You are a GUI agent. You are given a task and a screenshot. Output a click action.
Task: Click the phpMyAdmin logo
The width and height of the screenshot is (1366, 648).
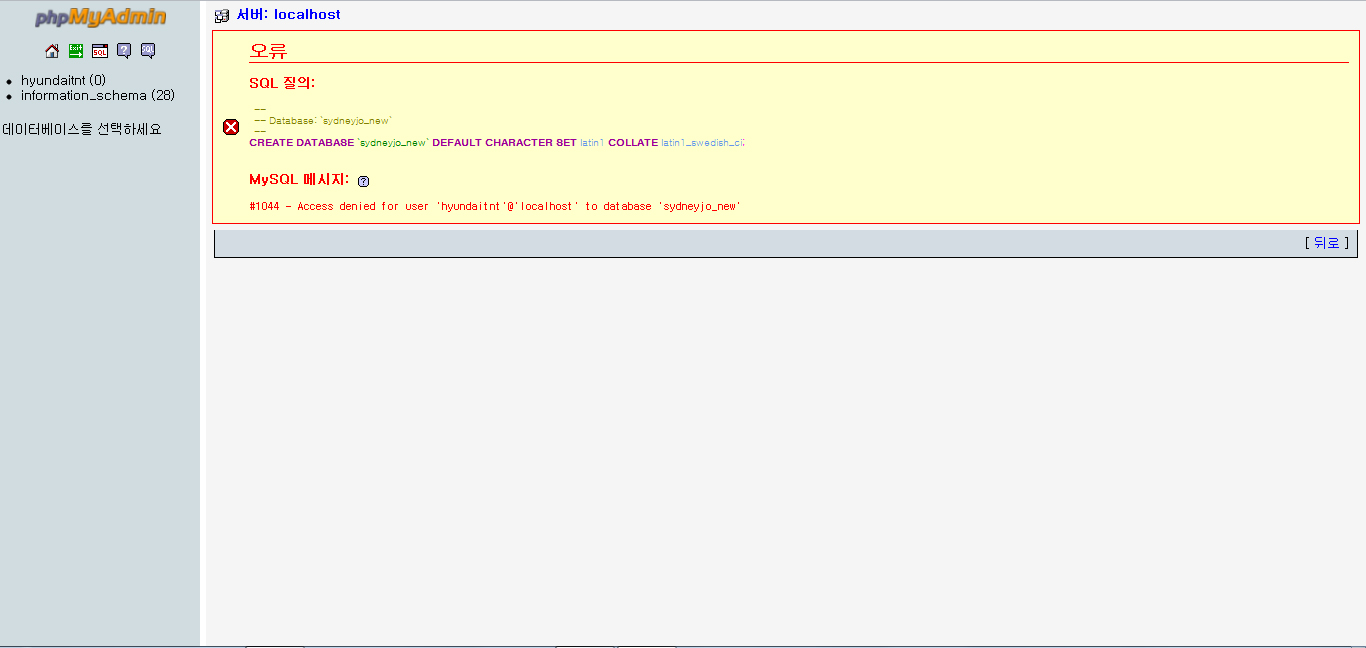click(100, 18)
